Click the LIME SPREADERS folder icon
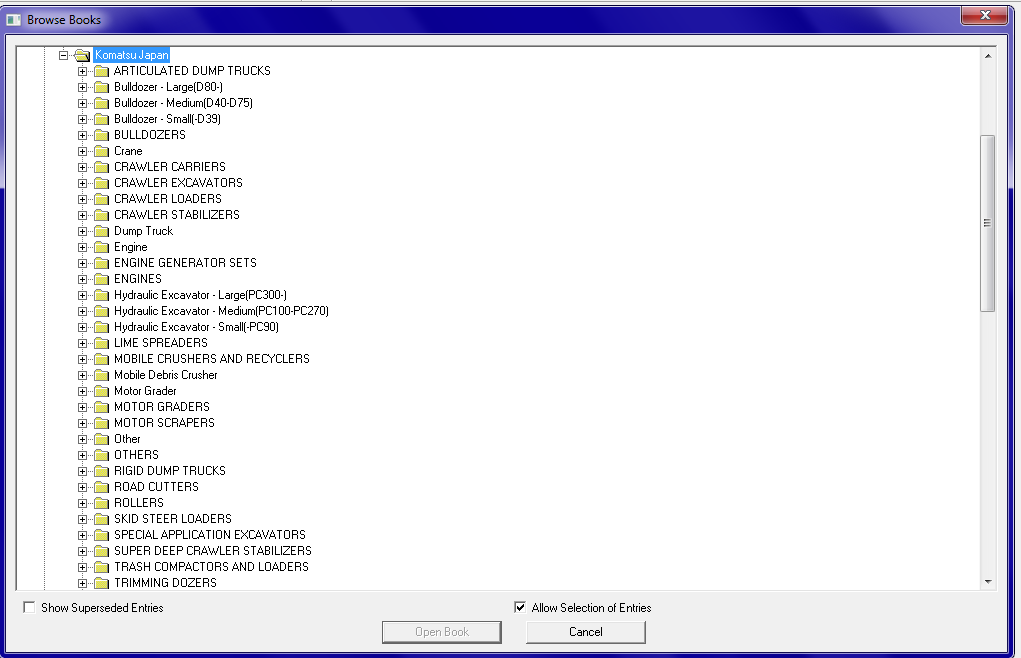The image size is (1021, 658). pos(101,343)
